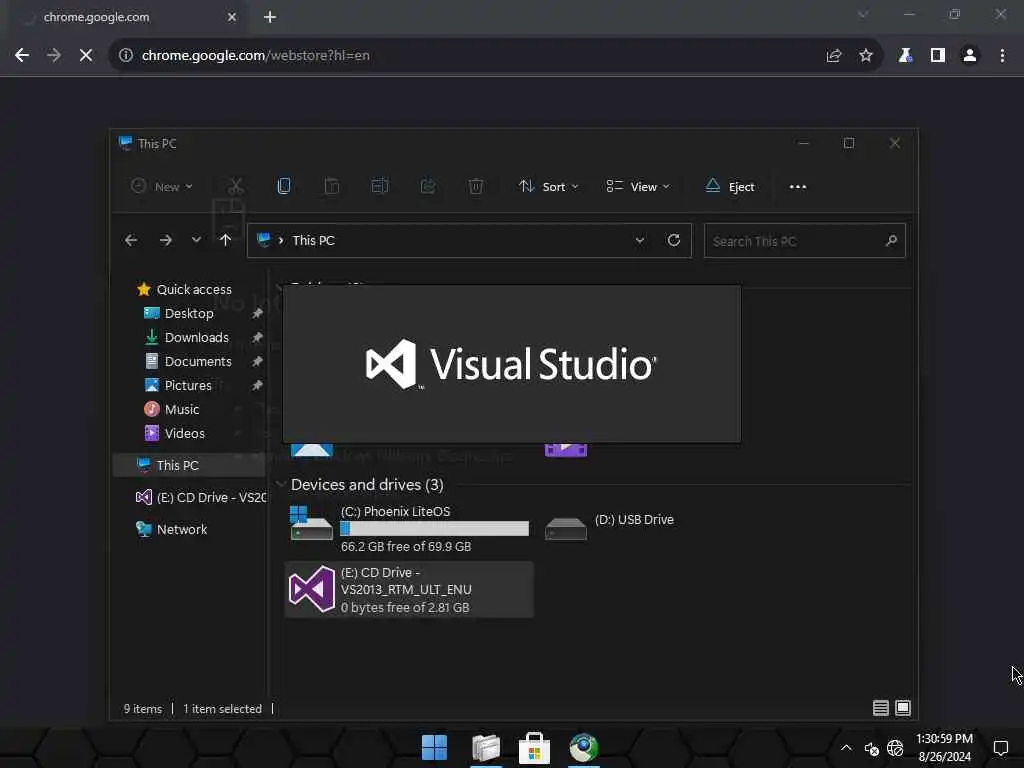Screen dimensions: 1024x768
Task: Open Chrome three-dot menu
Action: [1002, 56]
